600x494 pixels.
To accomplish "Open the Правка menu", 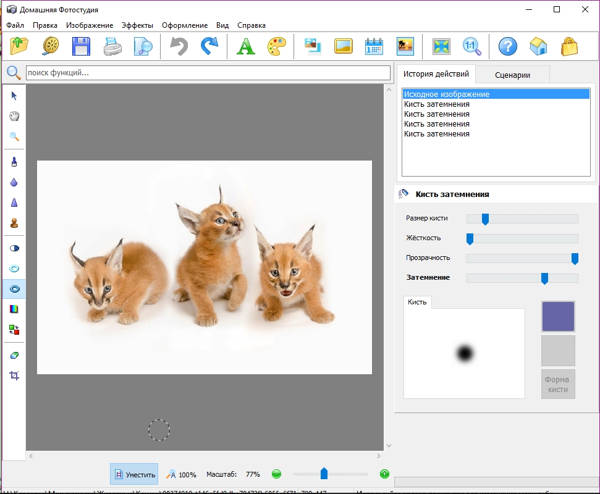I will [45, 25].
